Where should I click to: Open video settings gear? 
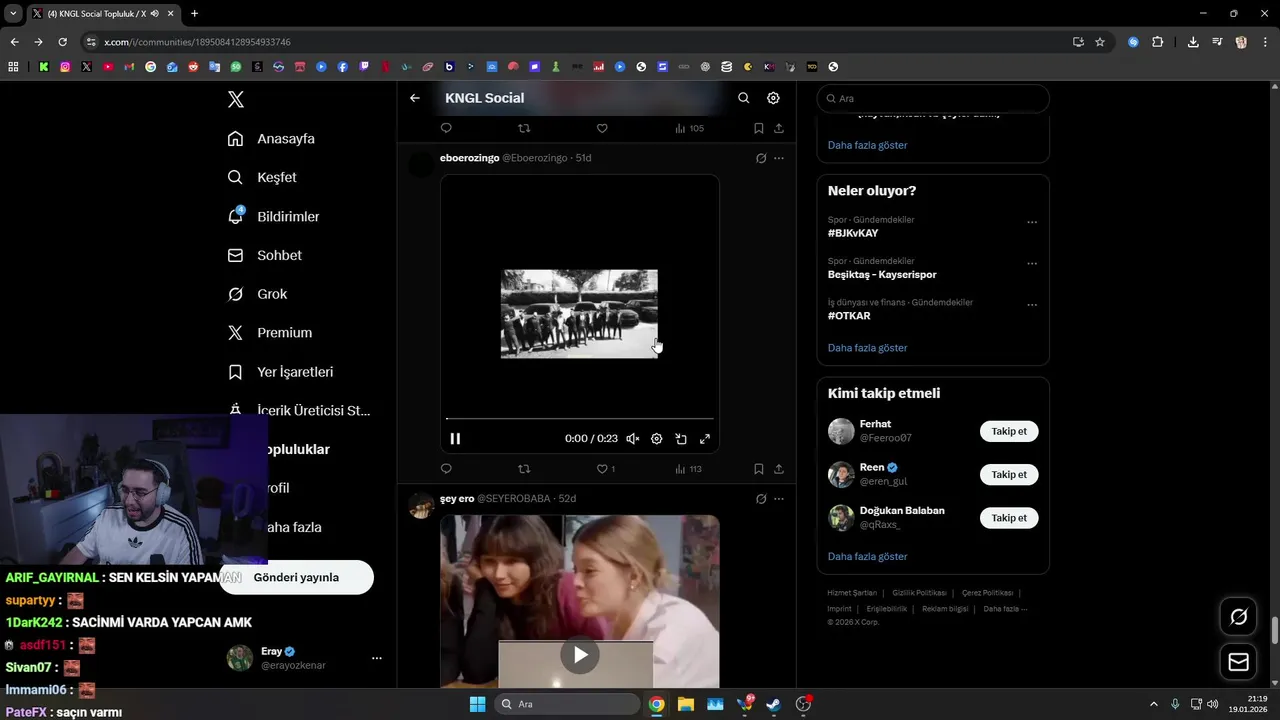click(x=657, y=439)
